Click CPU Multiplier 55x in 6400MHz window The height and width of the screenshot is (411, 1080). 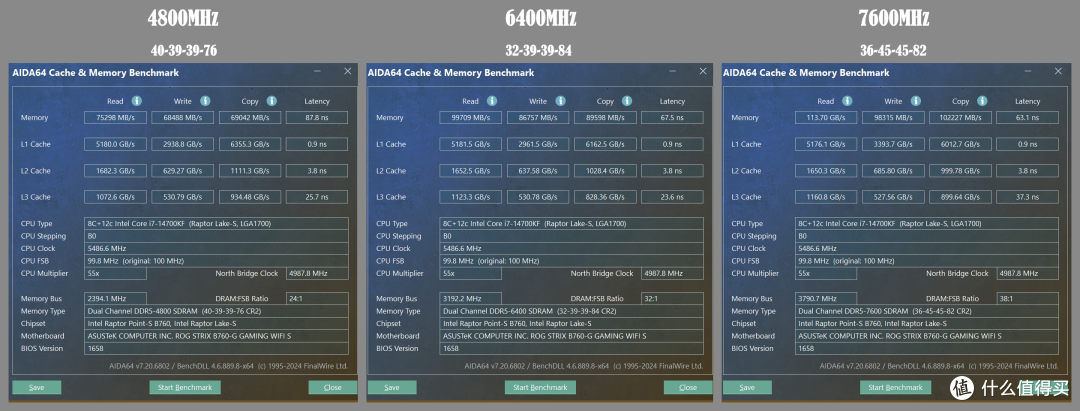click(x=470, y=273)
